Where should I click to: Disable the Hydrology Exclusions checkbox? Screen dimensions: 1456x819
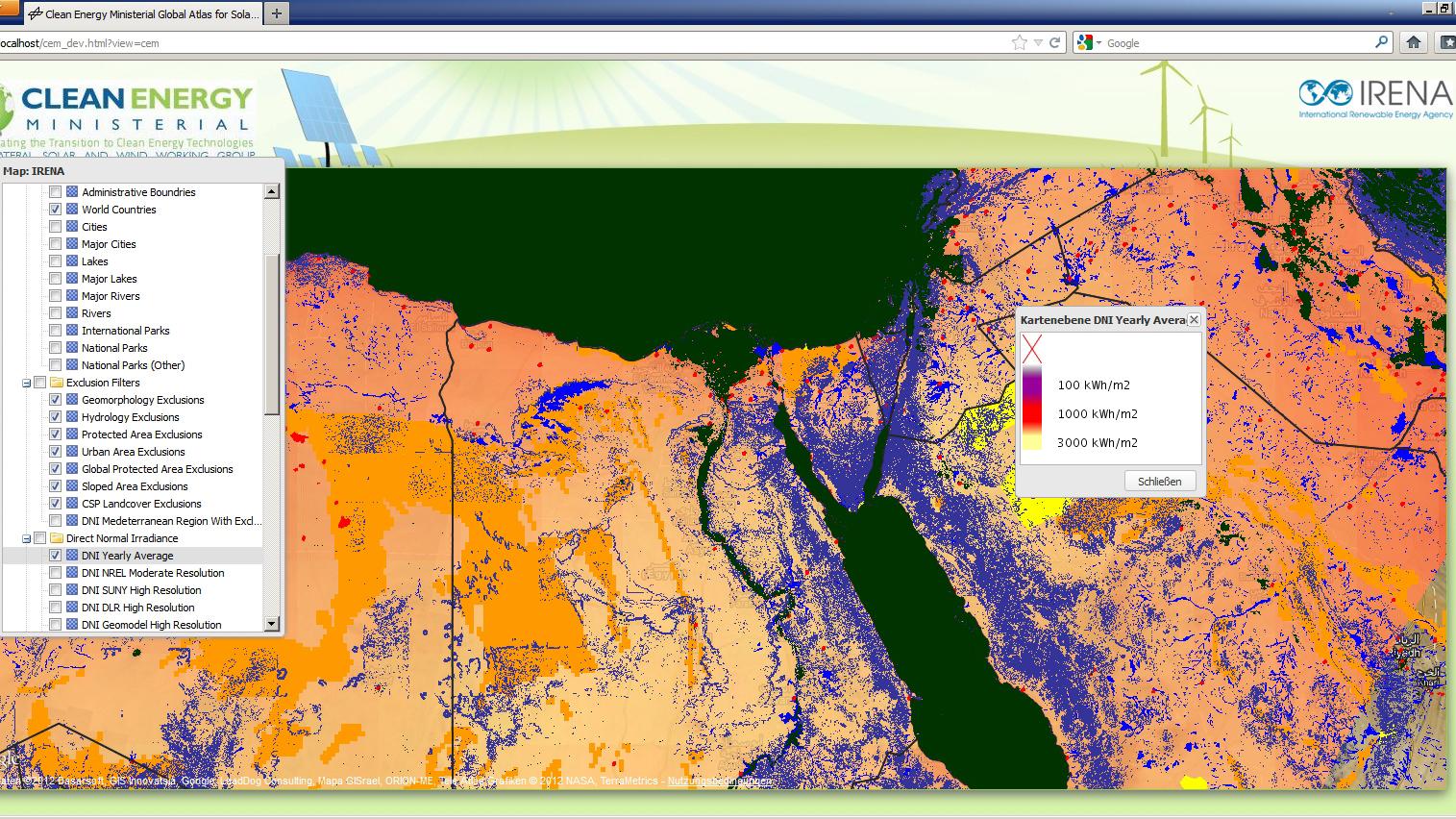(x=56, y=417)
